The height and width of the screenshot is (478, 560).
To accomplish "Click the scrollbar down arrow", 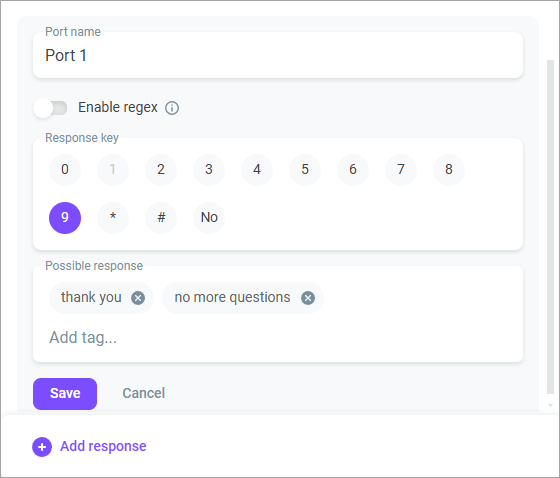I will pos(550,405).
